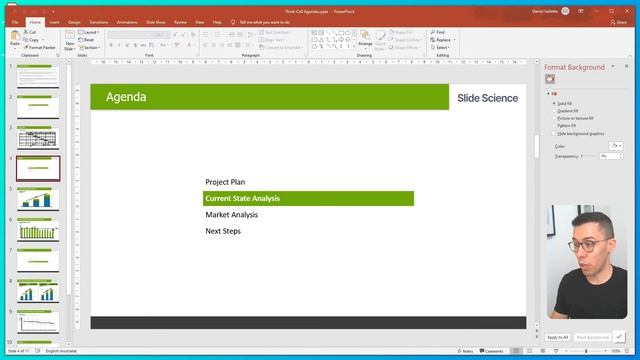Collapse the Fill section expander
640x360 pixels.
coord(548,94)
